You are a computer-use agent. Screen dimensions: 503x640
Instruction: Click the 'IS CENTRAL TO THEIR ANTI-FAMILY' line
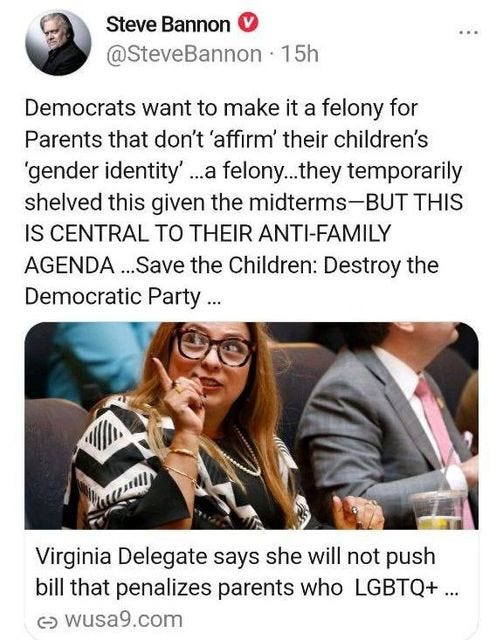point(208,233)
